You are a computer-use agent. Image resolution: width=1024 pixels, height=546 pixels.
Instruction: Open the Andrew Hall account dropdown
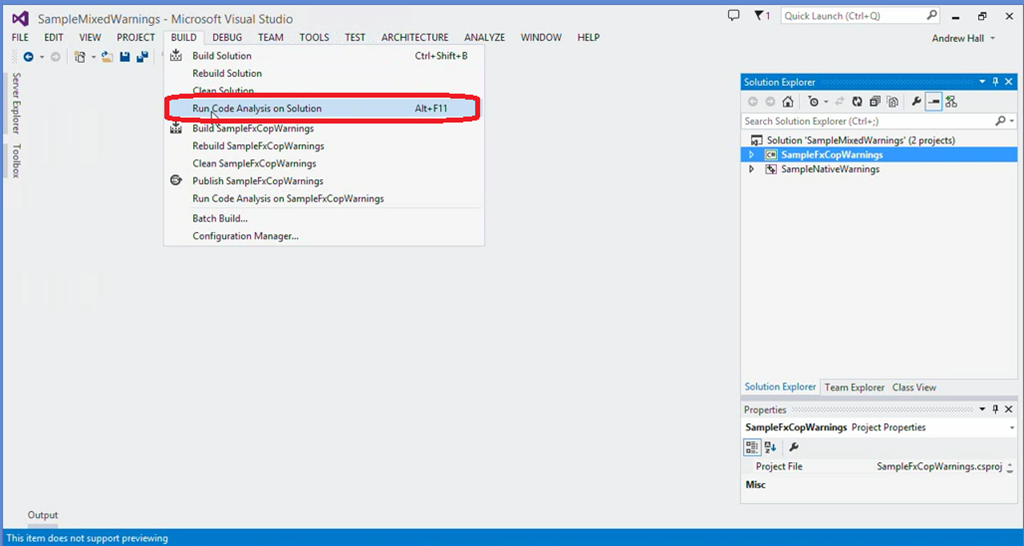point(993,38)
